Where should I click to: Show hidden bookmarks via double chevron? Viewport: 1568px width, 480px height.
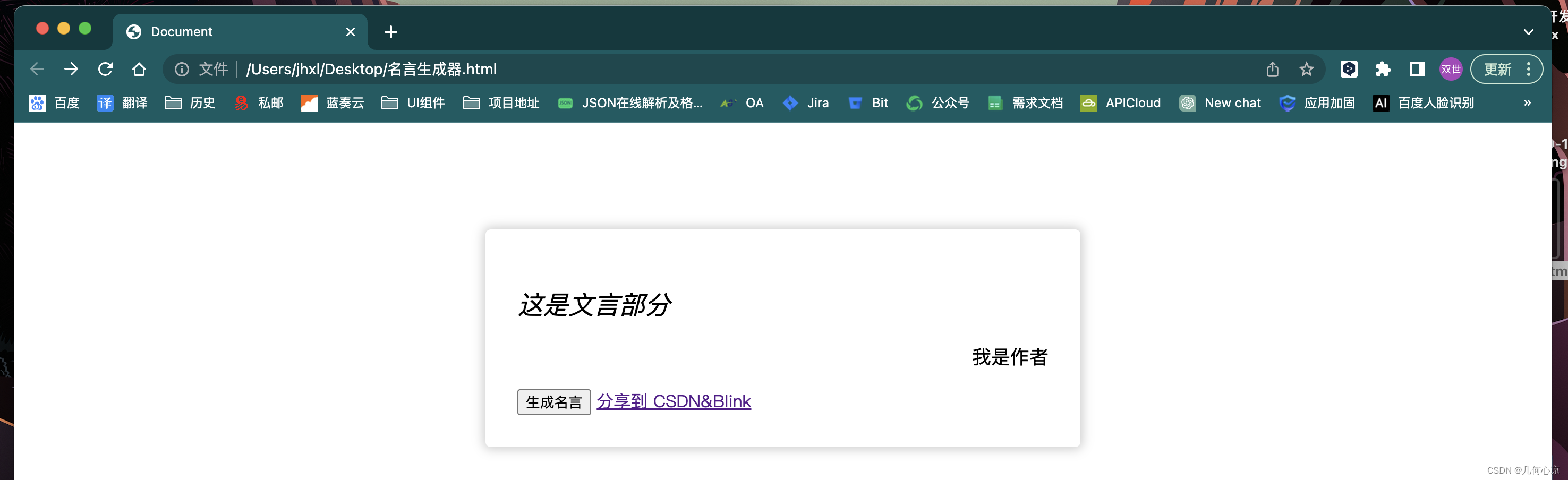click(1527, 103)
